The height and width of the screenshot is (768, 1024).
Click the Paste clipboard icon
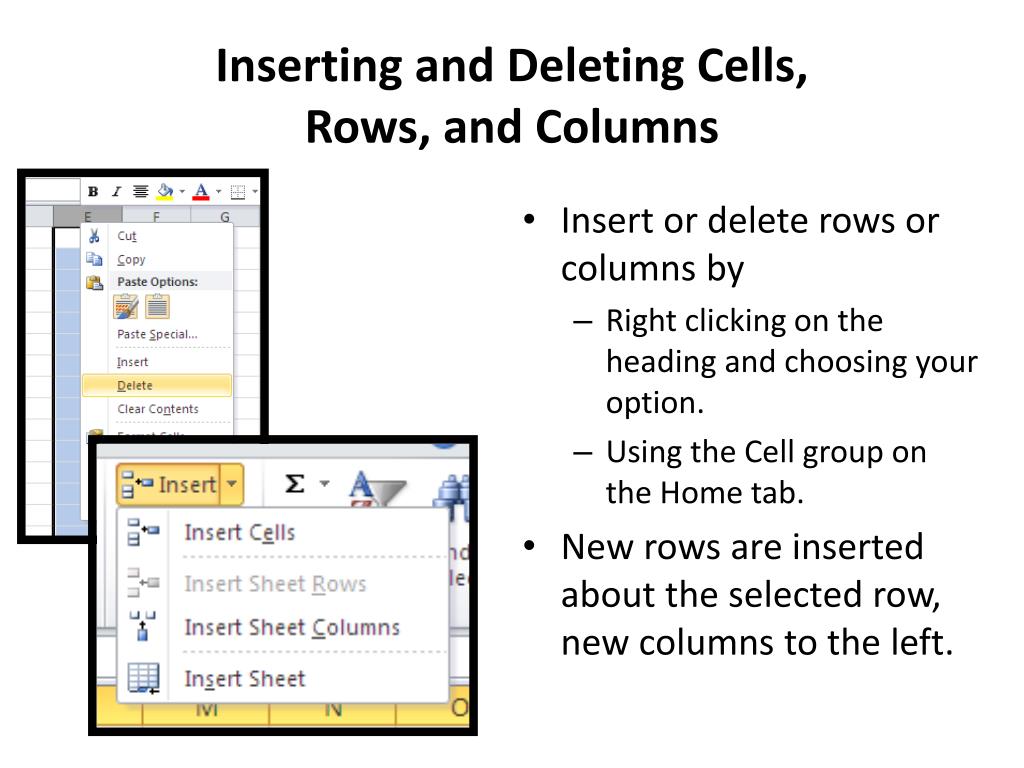tap(95, 282)
